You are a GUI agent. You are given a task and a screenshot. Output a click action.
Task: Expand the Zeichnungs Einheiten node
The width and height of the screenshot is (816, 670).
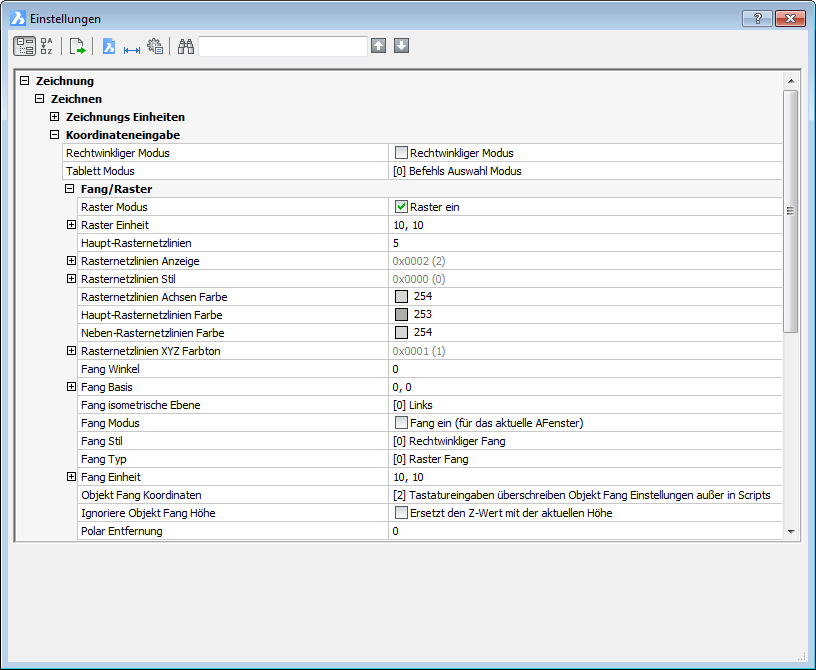pyautogui.click(x=55, y=117)
